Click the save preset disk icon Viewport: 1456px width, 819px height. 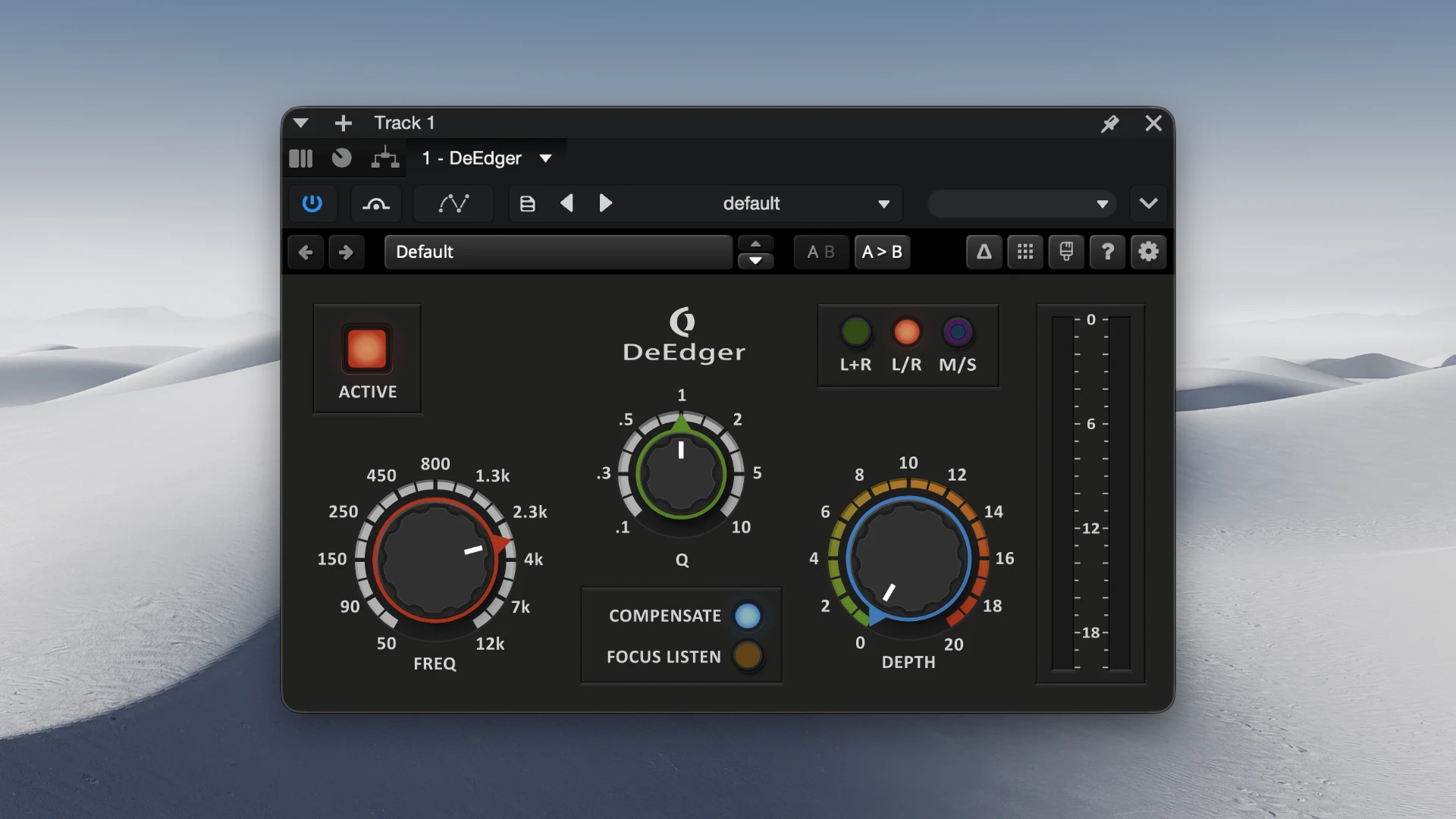tap(527, 203)
